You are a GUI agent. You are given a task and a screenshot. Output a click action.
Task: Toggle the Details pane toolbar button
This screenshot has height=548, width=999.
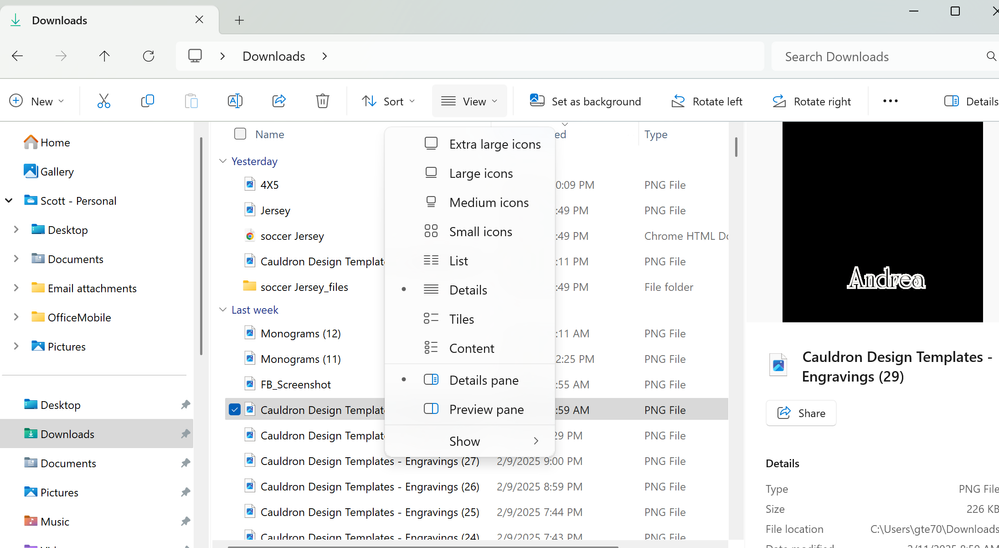pos(970,101)
